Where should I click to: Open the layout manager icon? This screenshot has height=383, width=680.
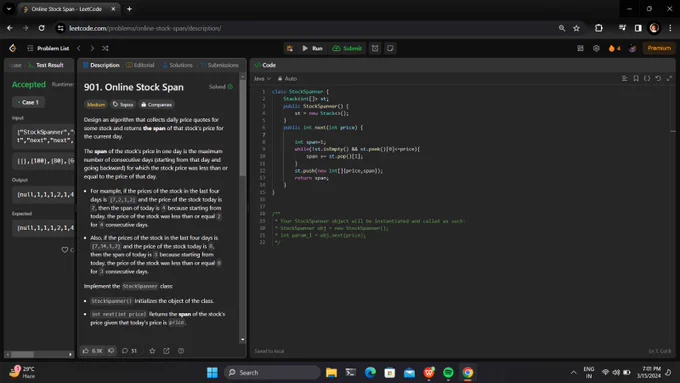[x=580, y=48]
